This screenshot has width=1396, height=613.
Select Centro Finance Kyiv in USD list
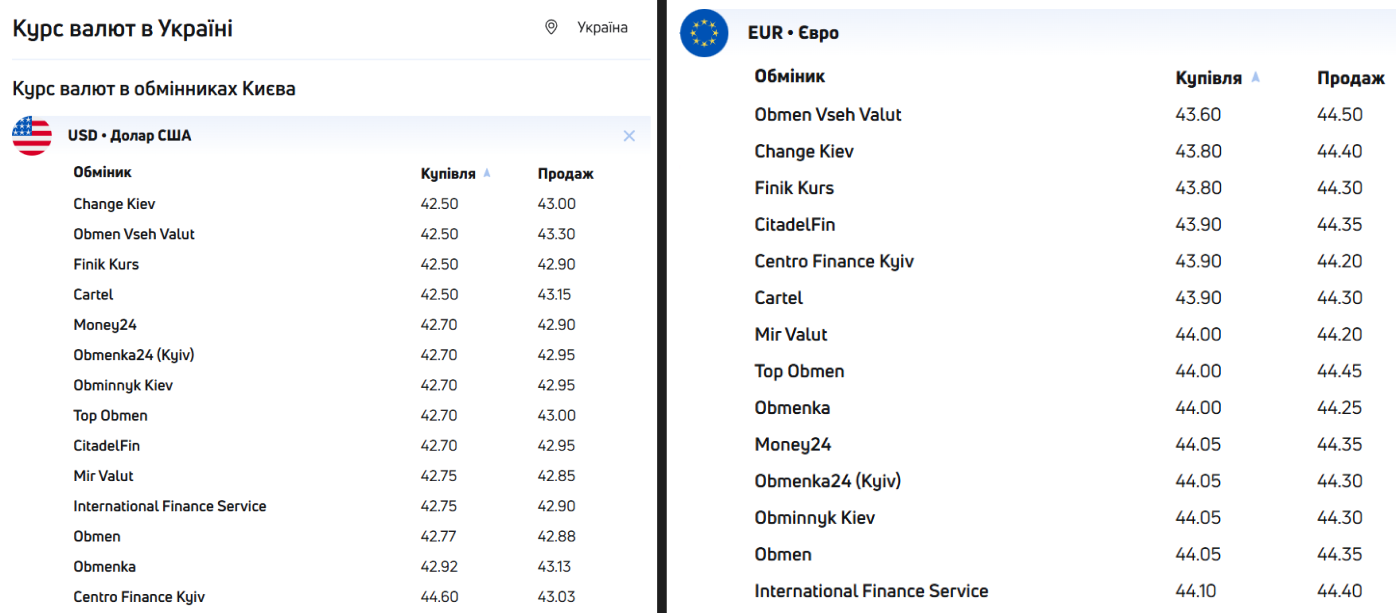(x=139, y=597)
